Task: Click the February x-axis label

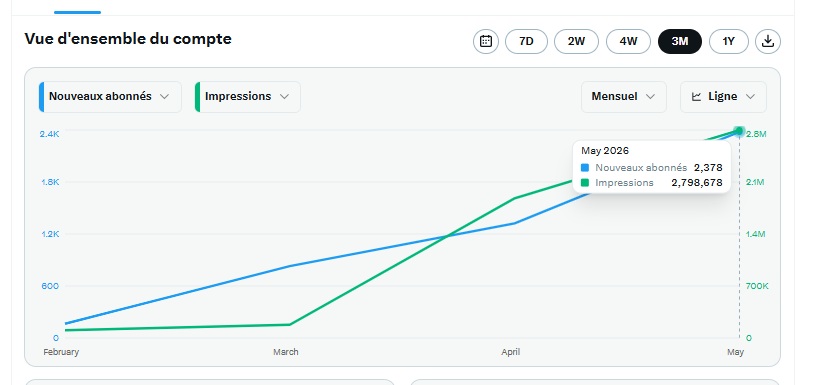Action: 61,352
